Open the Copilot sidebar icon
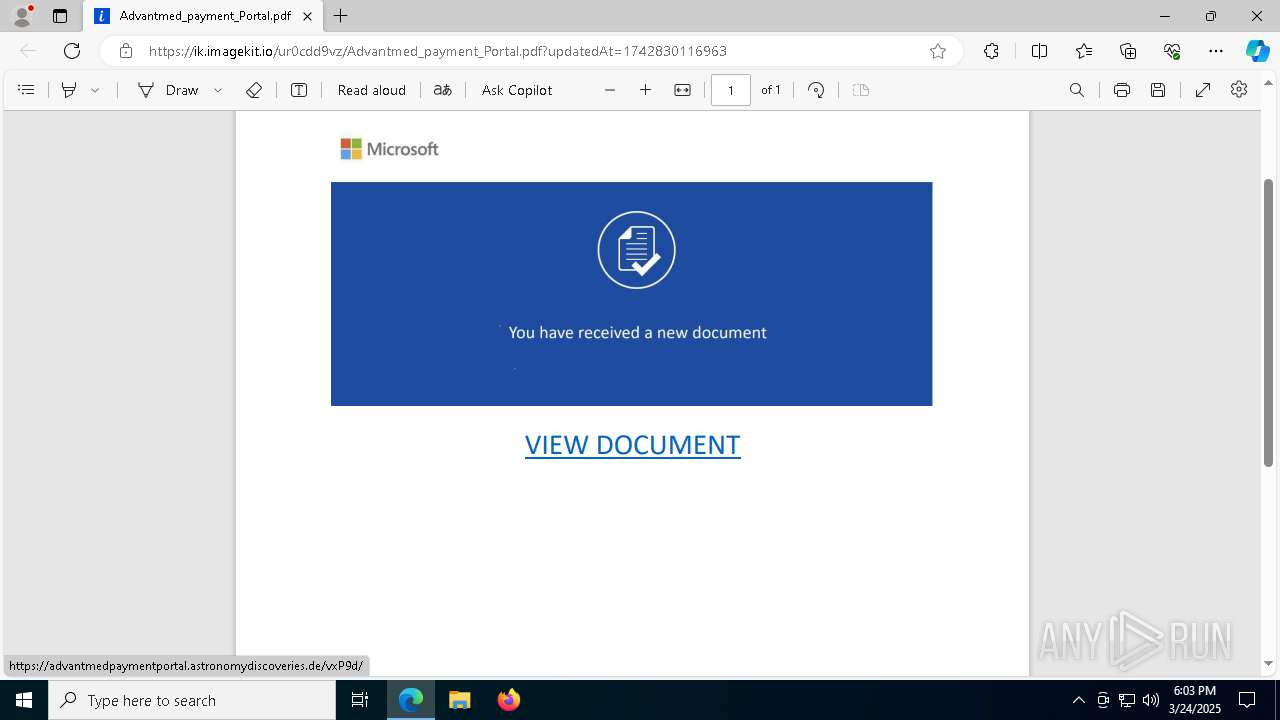Image resolution: width=1280 pixels, height=720 pixels. 1257,51
